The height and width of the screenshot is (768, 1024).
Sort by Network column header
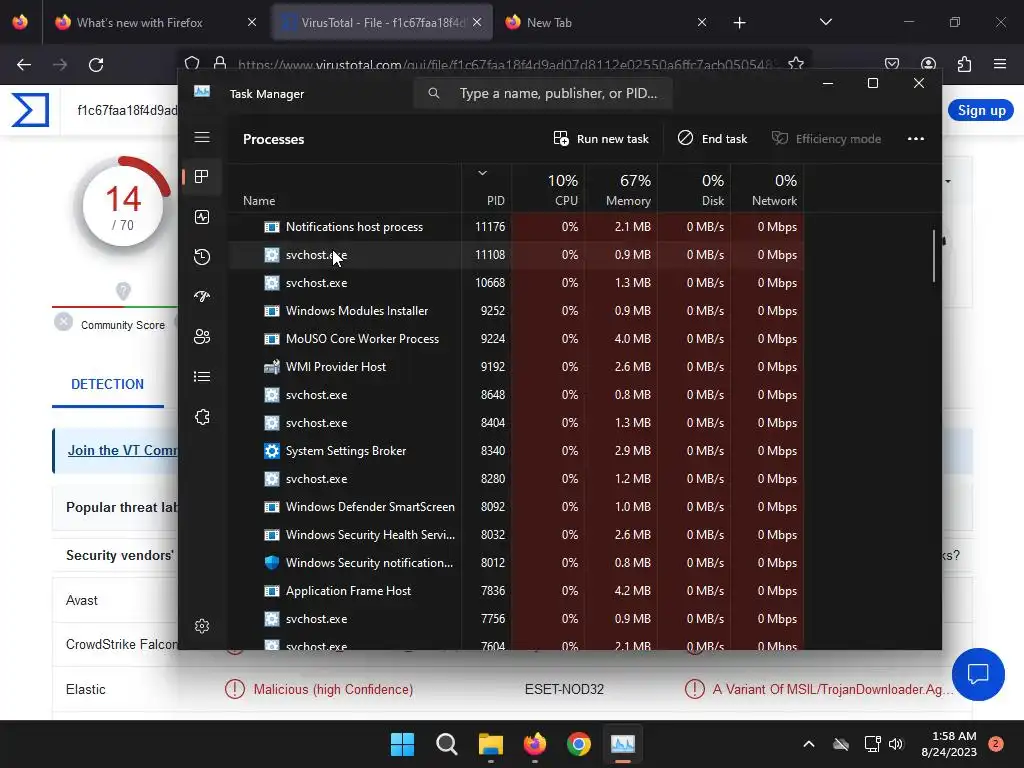click(767, 188)
